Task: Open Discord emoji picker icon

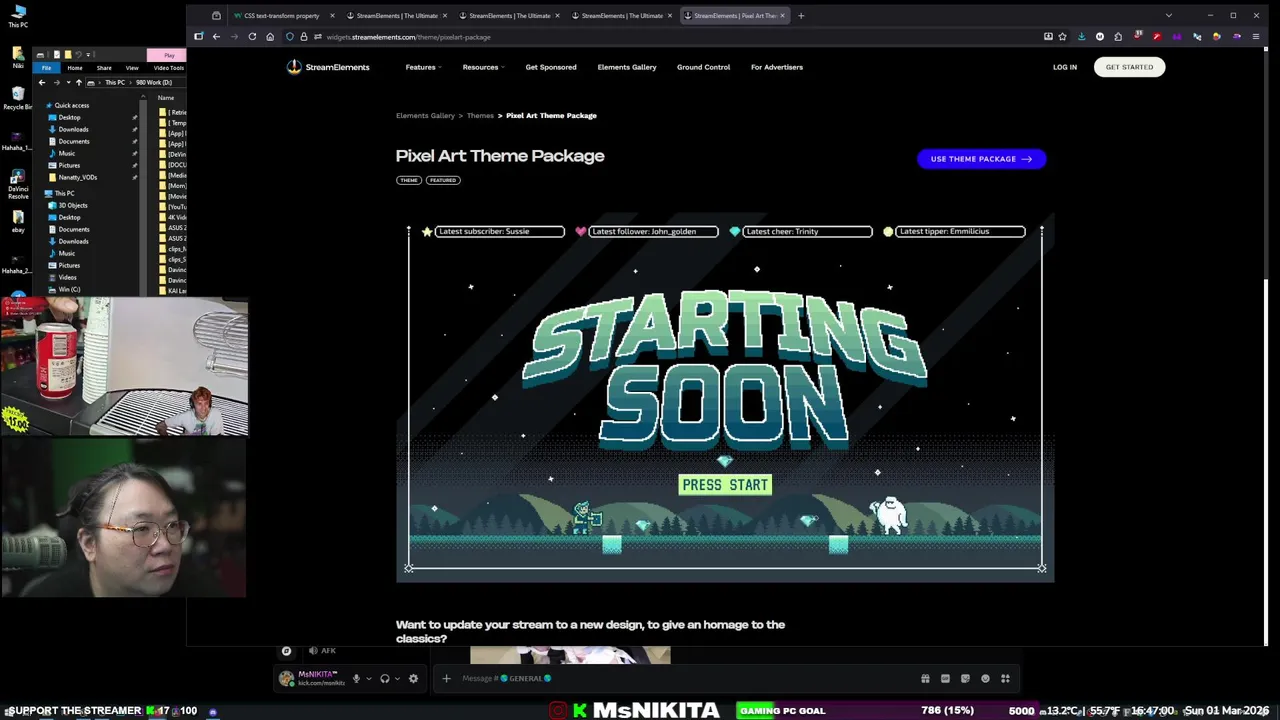Action: [985, 678]
